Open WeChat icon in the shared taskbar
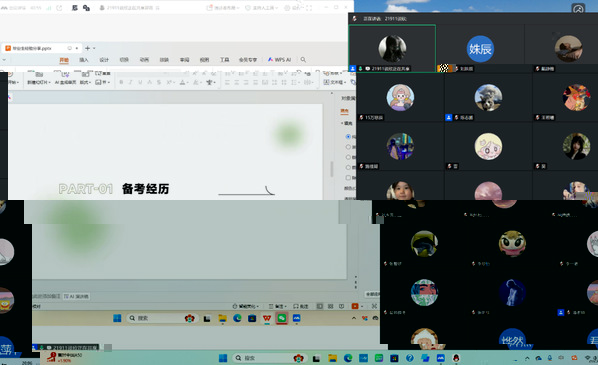598x365 pixels. (x=281, y=318)
